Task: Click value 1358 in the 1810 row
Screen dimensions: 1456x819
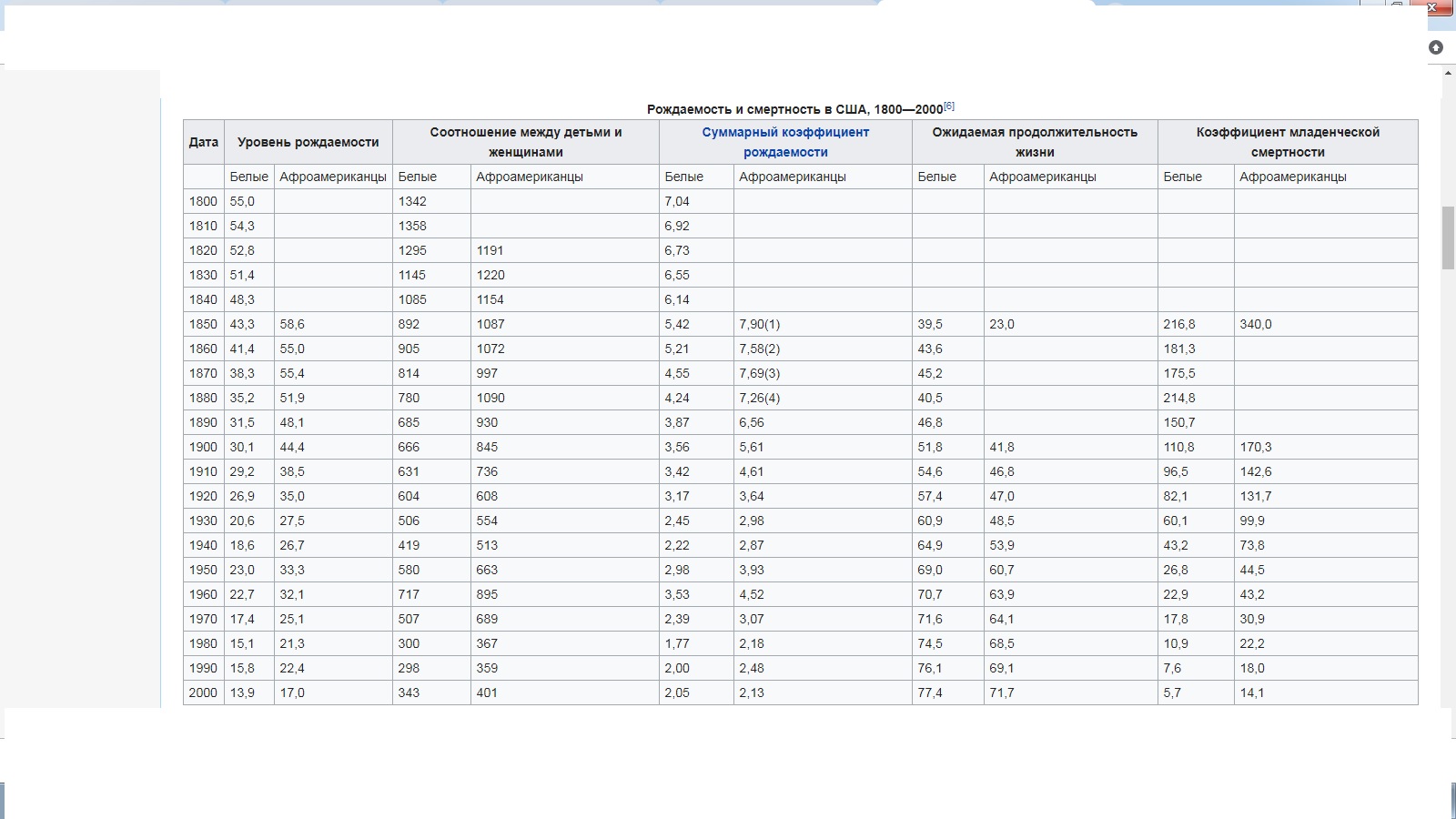Action: click(x=412, y=226)
